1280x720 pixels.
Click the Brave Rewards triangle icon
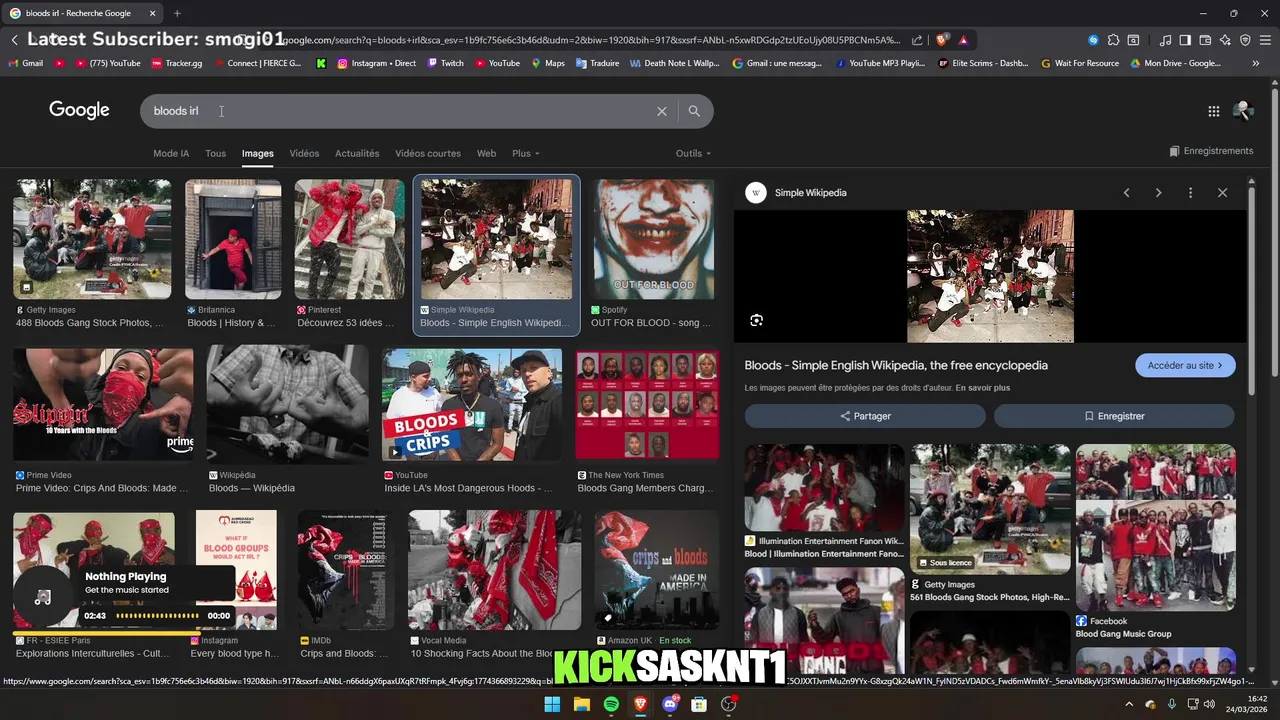963,40
